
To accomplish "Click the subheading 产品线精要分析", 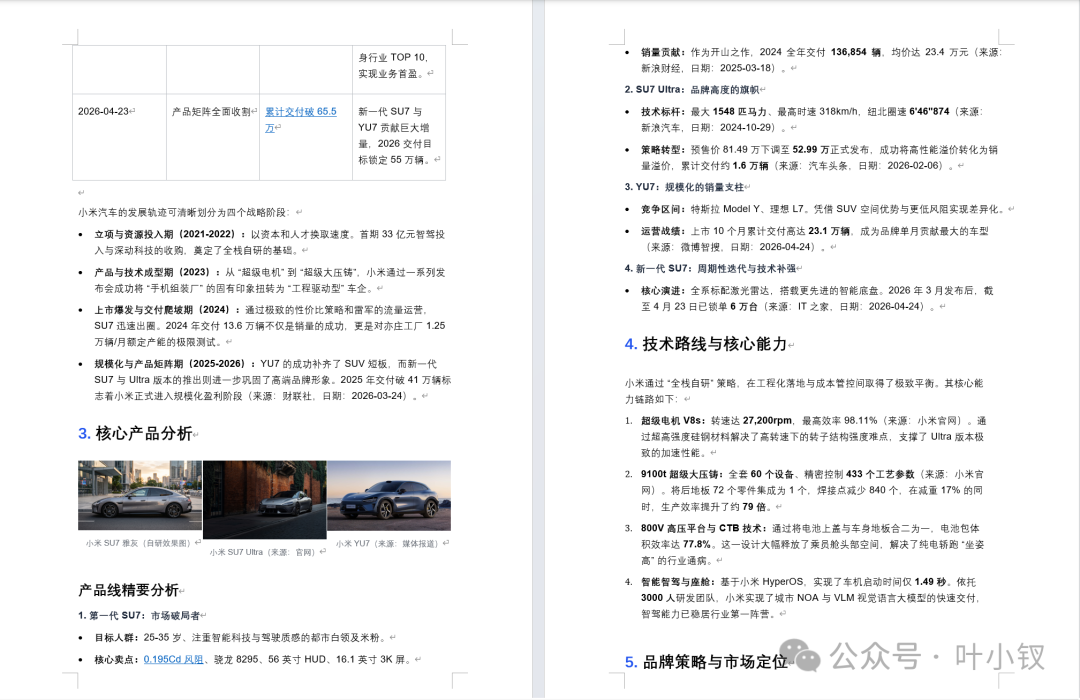I will point(128,590).
